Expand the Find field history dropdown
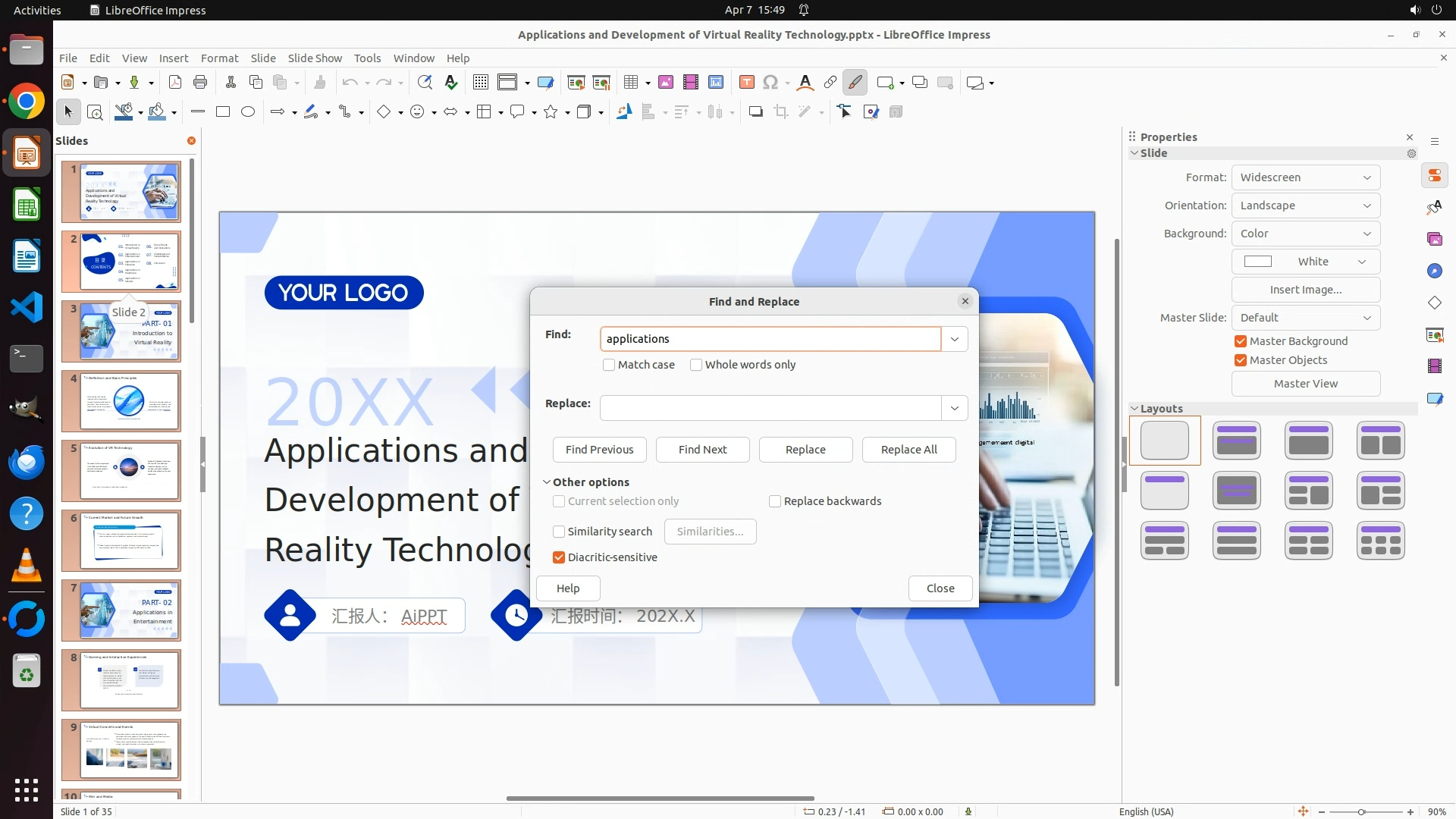The width and height of the screenshot is (1456, 819). tap(955, 339)
